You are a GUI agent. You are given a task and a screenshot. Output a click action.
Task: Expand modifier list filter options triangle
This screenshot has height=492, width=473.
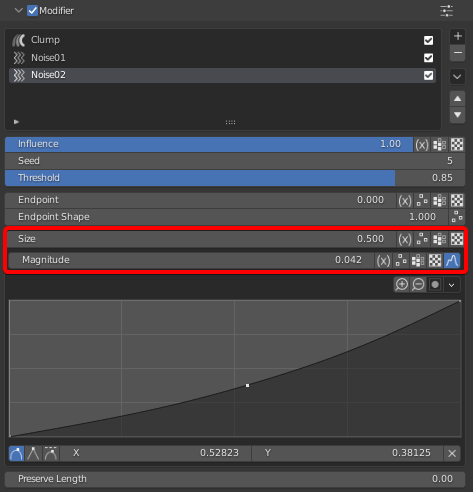[16, 122]
